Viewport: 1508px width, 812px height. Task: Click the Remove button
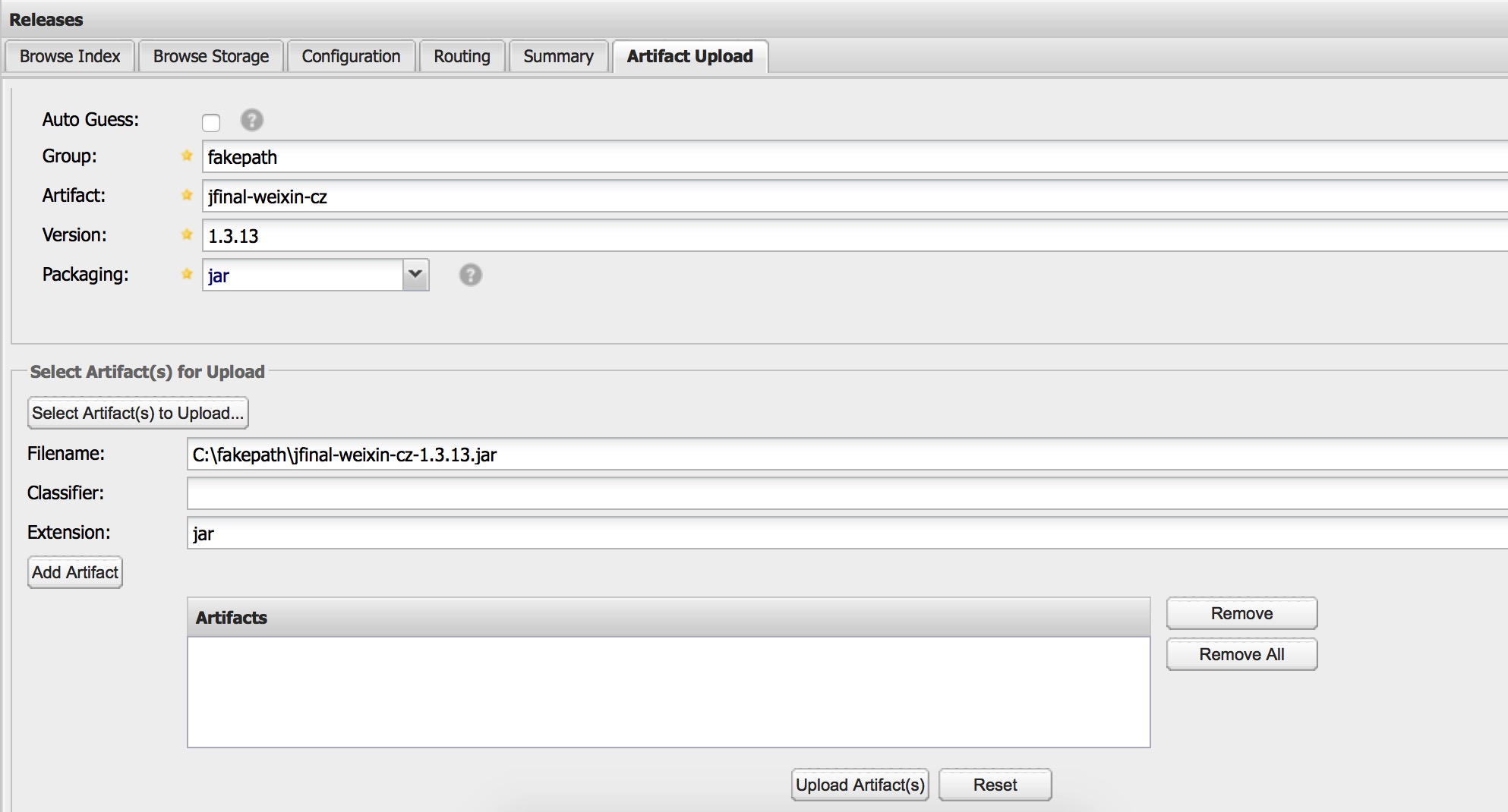tap(1240, 613)
